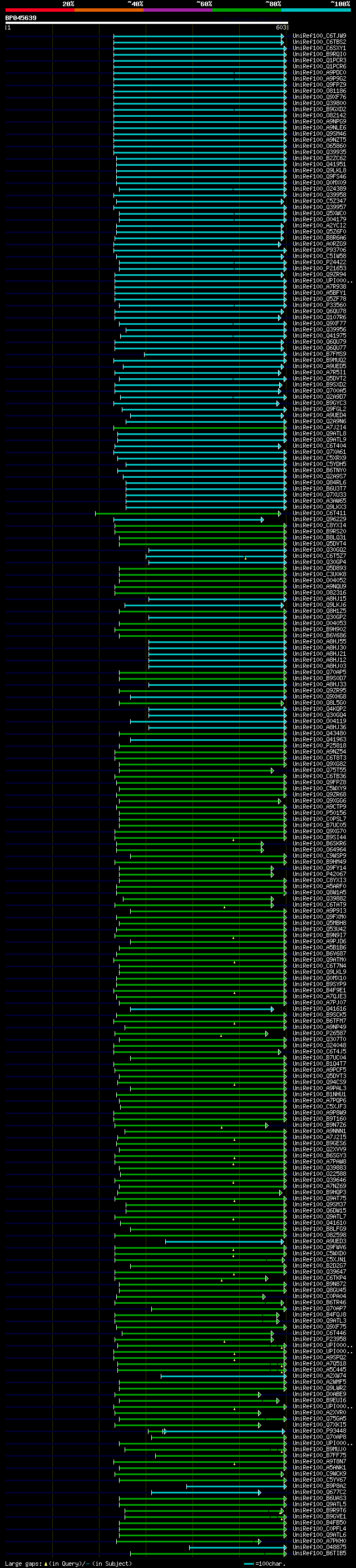Select hit label UniRef100_B6TIB5
The width and height of the screenshot is (356, 1568).
[319, 1554]
